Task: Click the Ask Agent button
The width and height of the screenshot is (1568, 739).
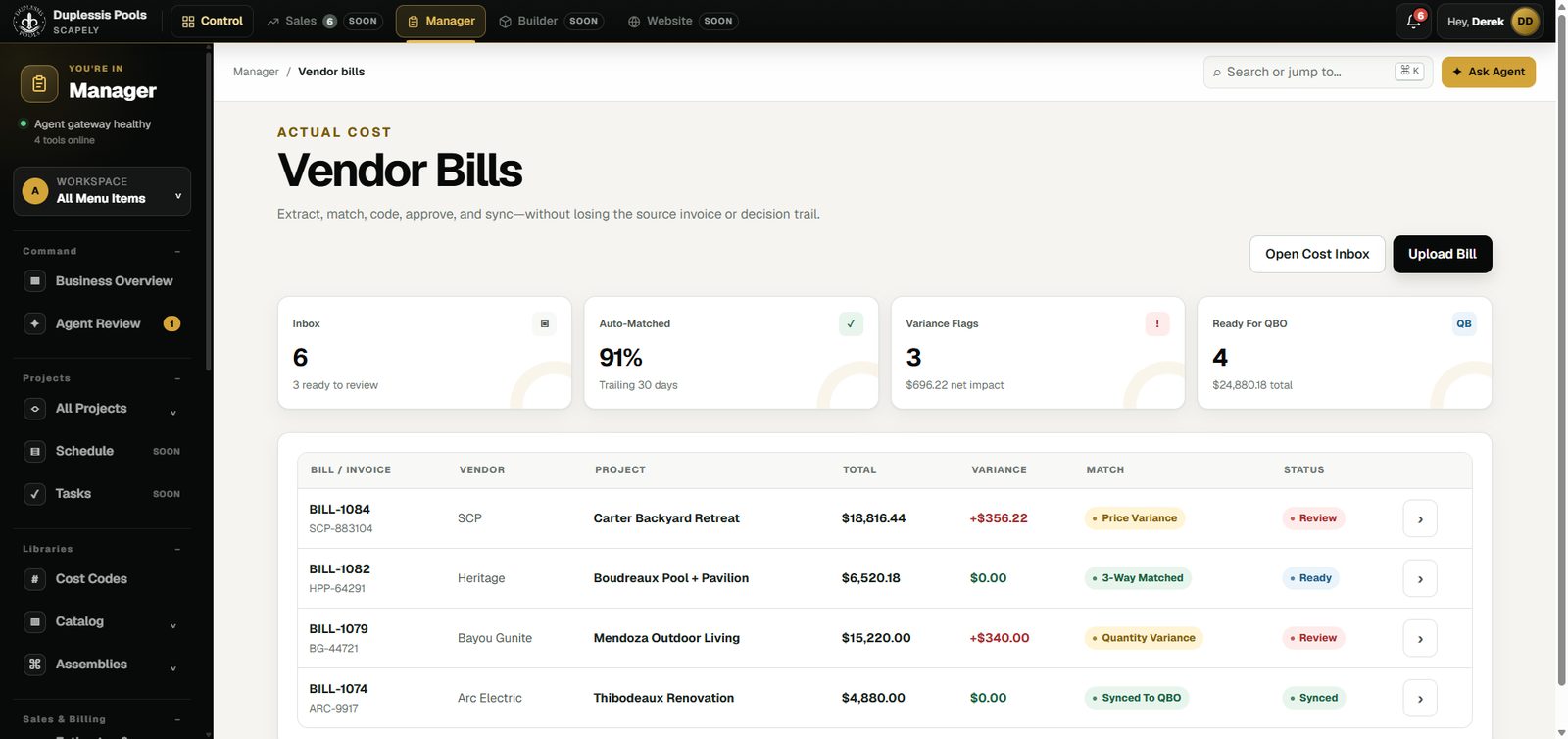Action: point(1489,72)
